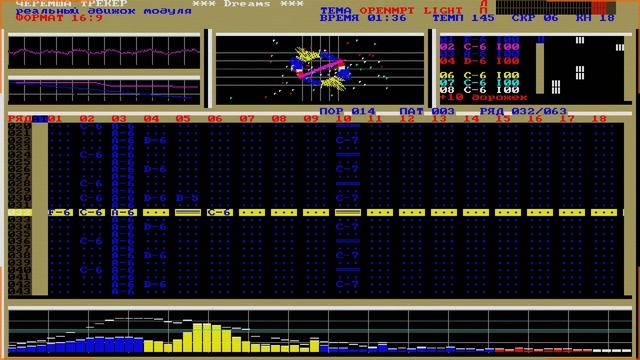Screen dimensions: 640x360
Task: Click track 06's C-6 note on row 032
Action: click(220, 213)
